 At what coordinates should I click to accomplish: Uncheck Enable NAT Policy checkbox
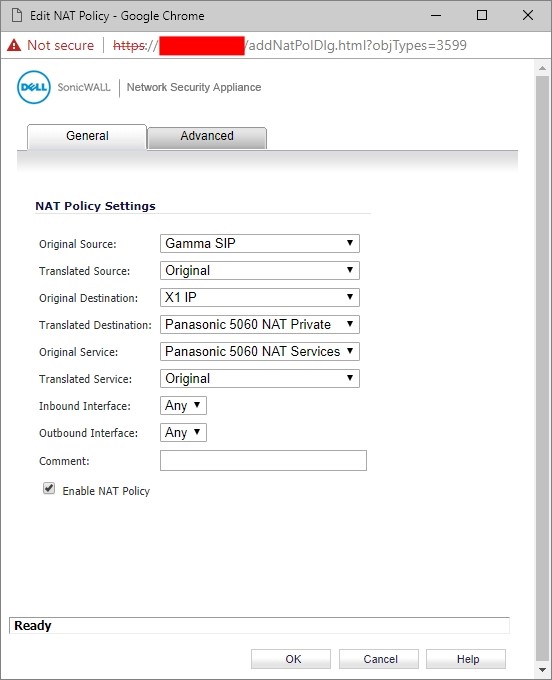[49, 488]
